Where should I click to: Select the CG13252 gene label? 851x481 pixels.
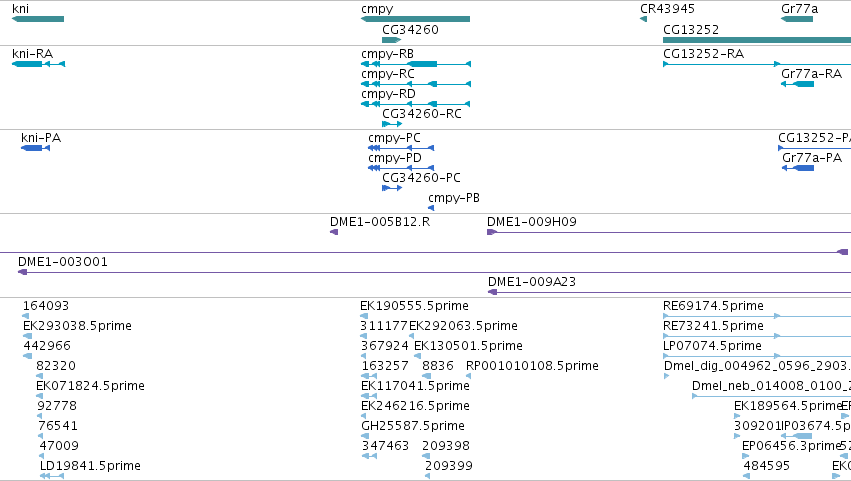click(691, 30)
